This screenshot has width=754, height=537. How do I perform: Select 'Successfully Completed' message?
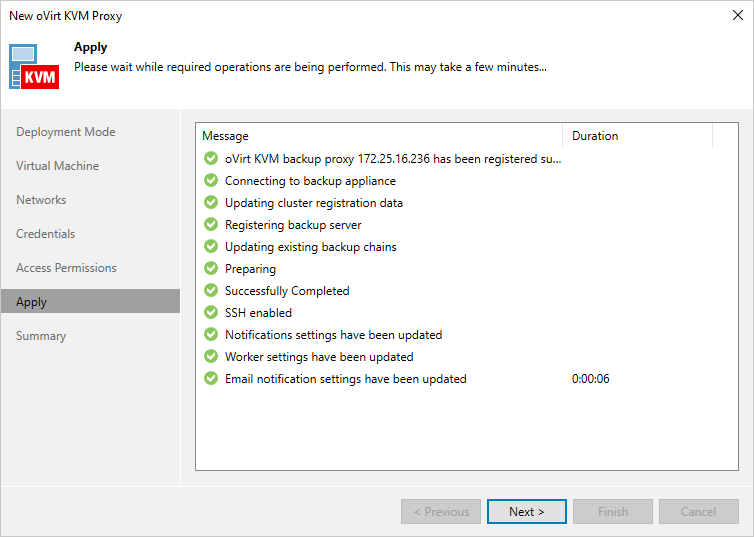[287, 291]
